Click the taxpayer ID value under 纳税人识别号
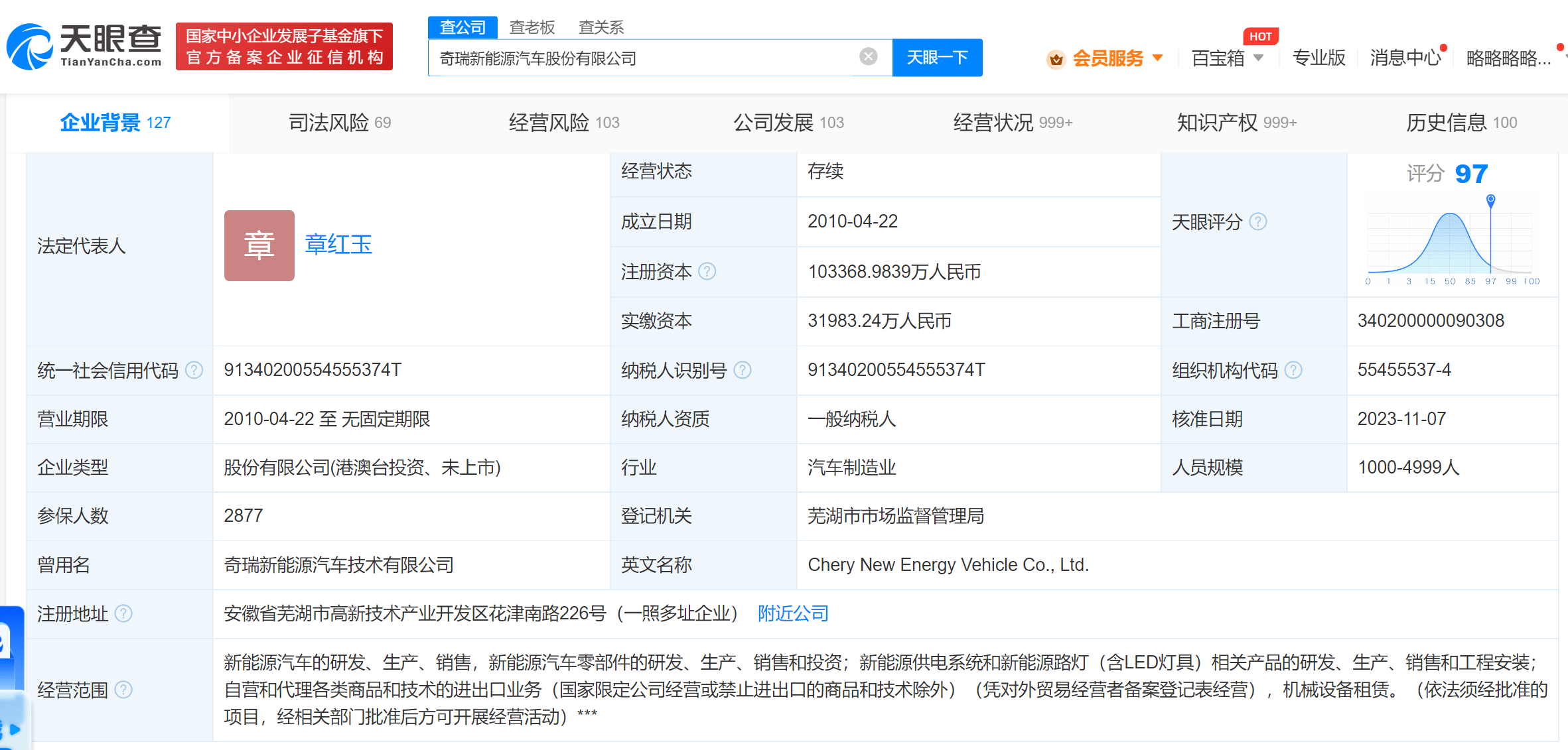The height and width of the screenshot is (750, 1568). [896, 370]
